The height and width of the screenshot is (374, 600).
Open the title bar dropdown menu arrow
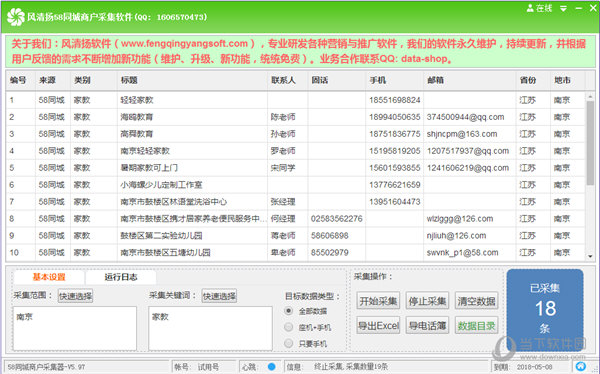[563, 8]
